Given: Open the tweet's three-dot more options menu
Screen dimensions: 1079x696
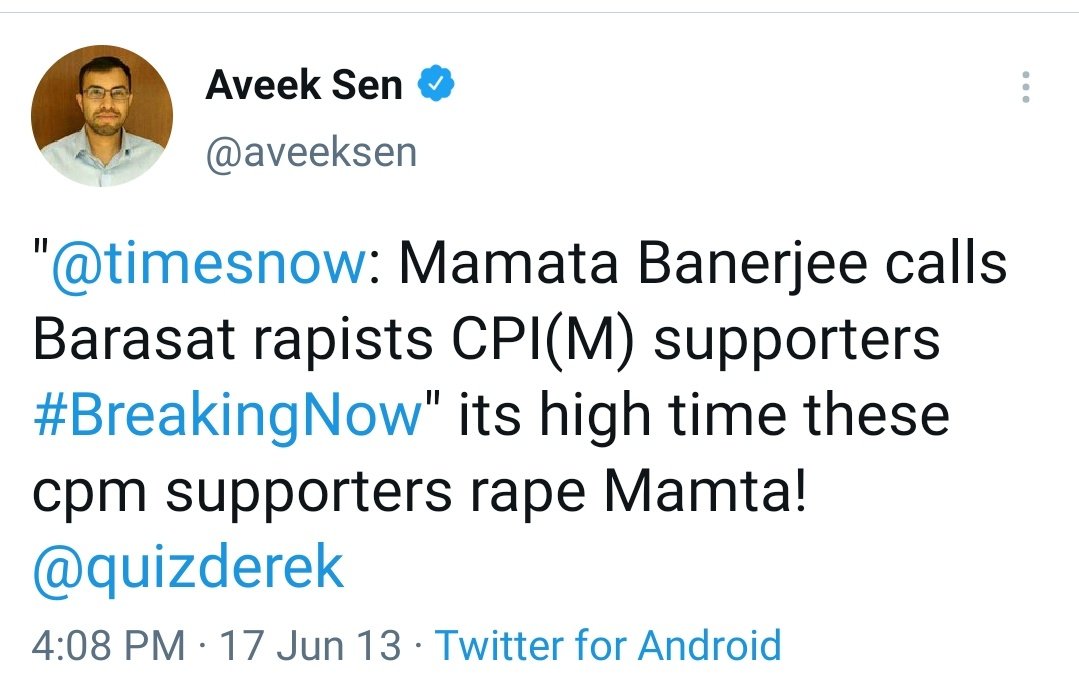Looking at the screenshot, I should coord(1025,88).
